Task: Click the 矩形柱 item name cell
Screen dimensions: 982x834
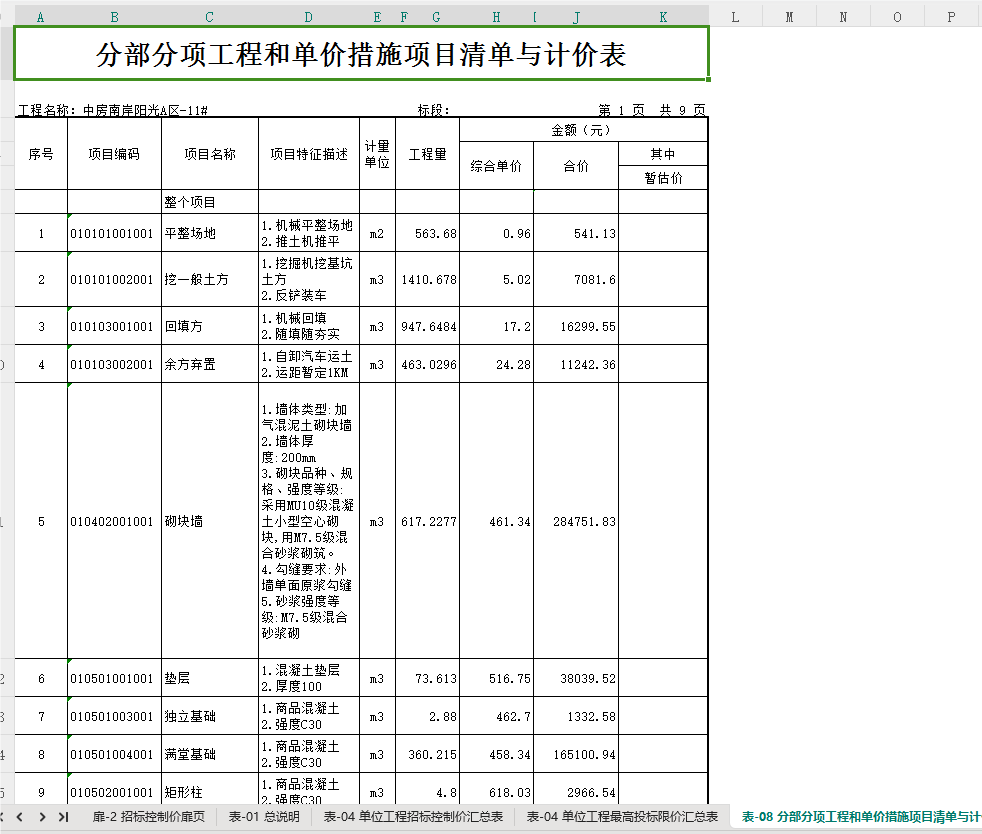Action: (210, 790)
